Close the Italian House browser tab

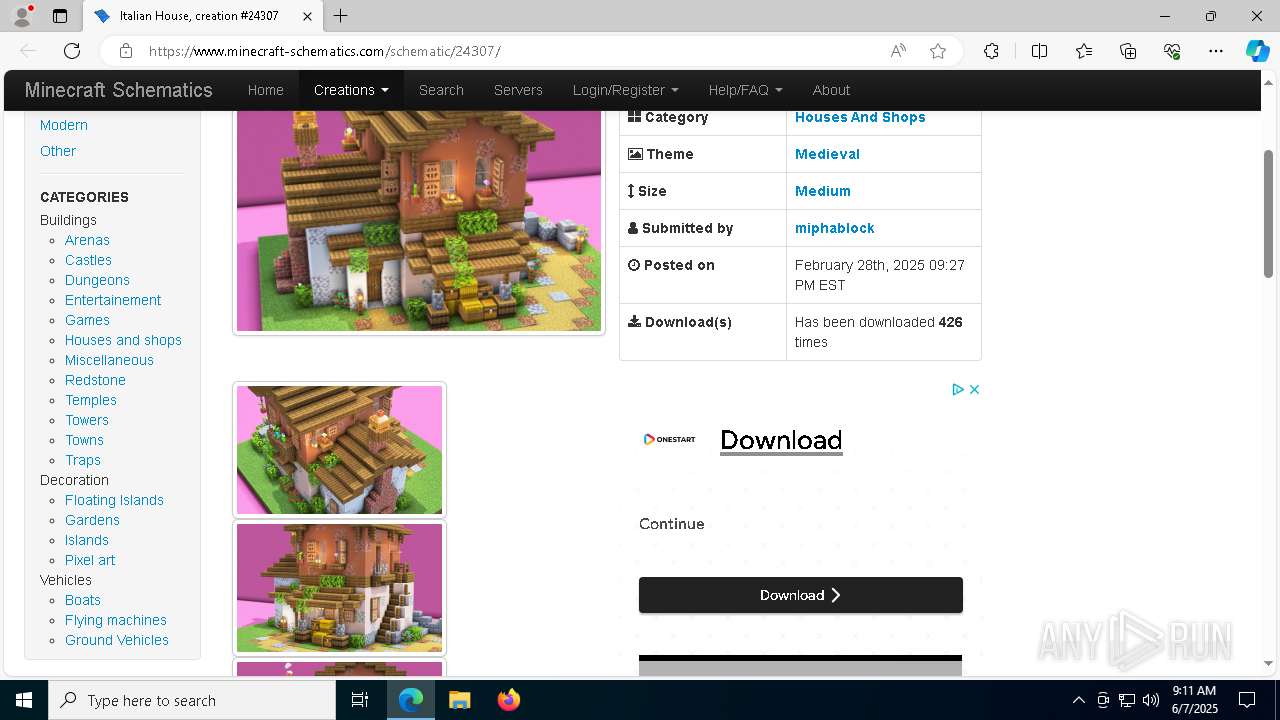(307, 16)
